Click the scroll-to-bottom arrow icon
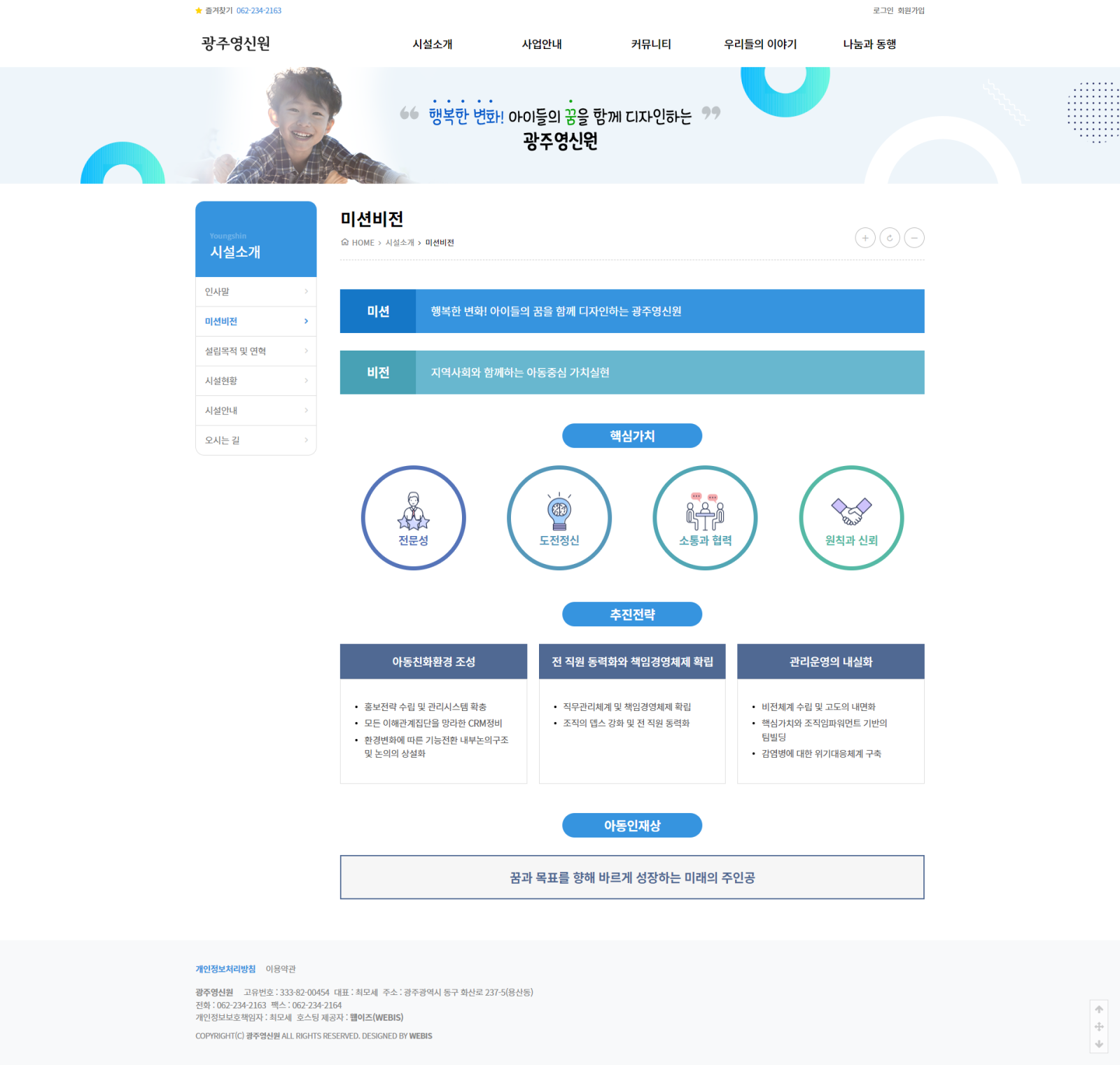 coord(1099,1044)
